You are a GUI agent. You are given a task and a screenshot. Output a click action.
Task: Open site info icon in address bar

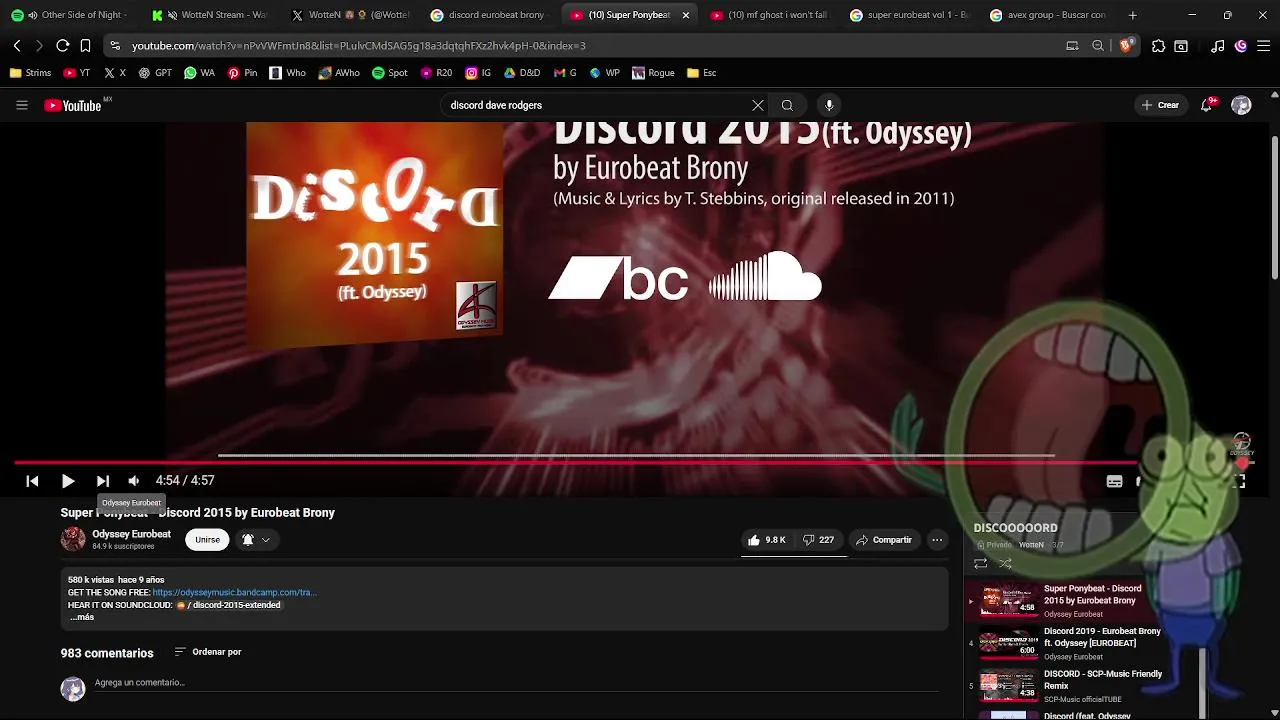[115, 46]
